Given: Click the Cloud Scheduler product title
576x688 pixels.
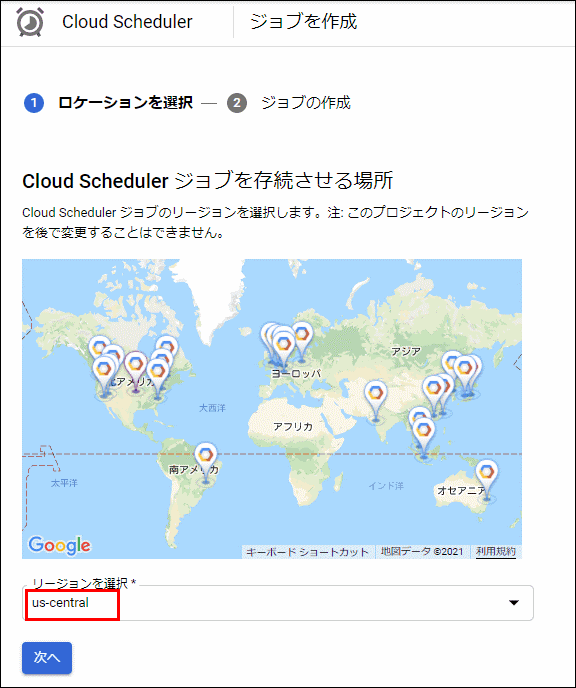Looking at the screenshot, I should tap(127, 22).
